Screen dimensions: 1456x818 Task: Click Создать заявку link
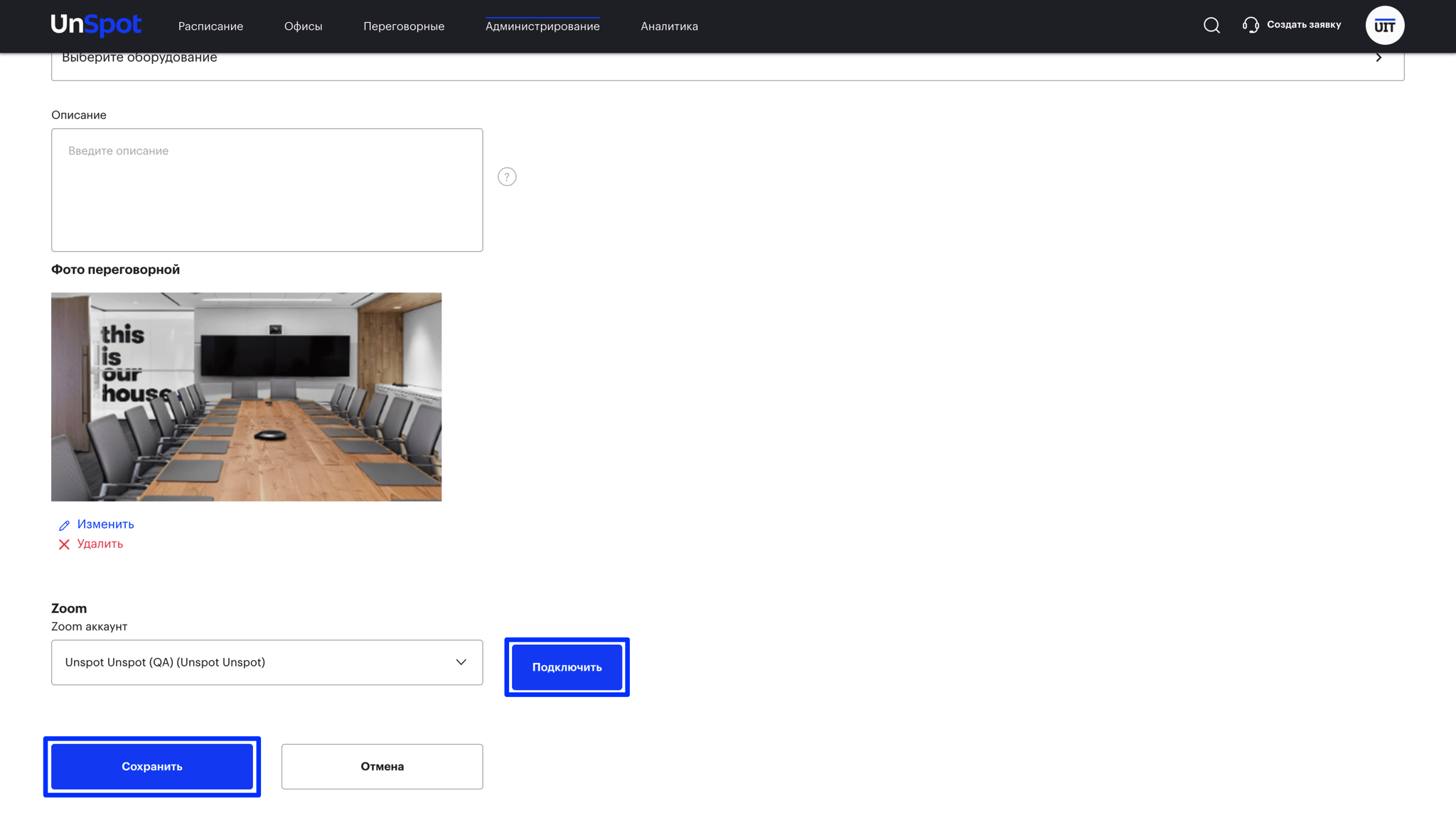[1304, 25]
